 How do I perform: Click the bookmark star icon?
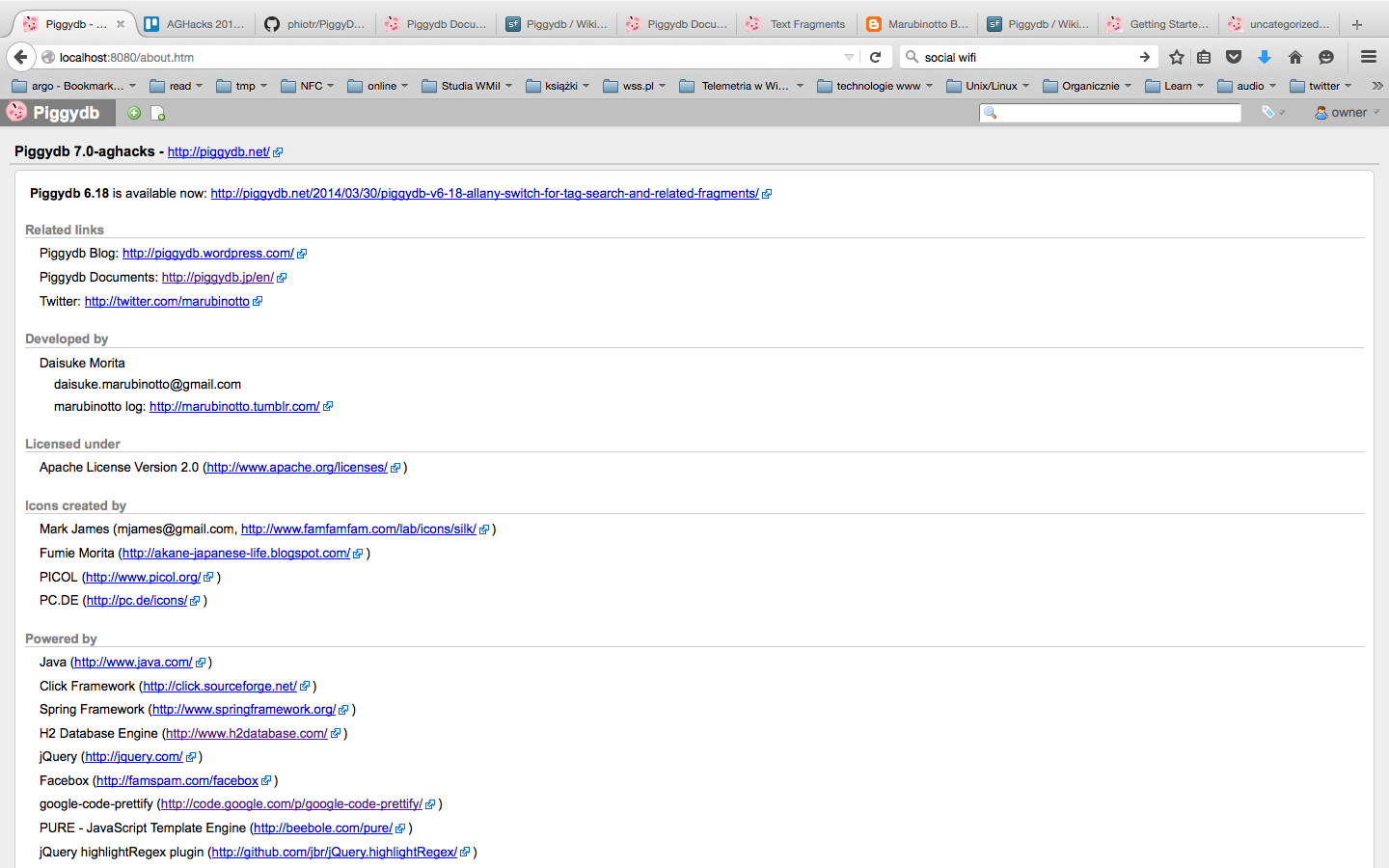(x=1176, y=57)
